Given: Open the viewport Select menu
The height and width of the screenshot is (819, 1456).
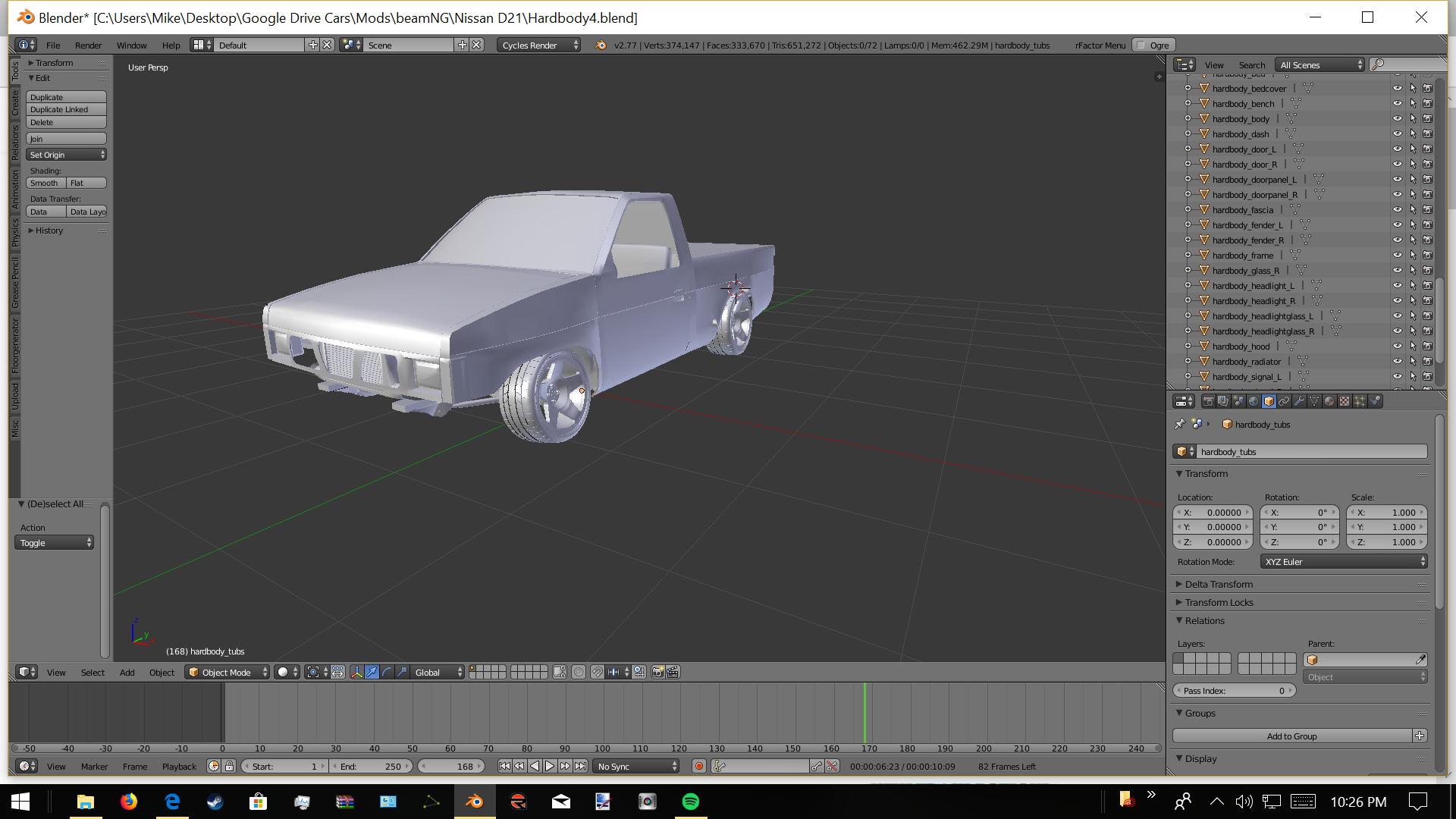Looking at the screenshot, I should [93, 673].
